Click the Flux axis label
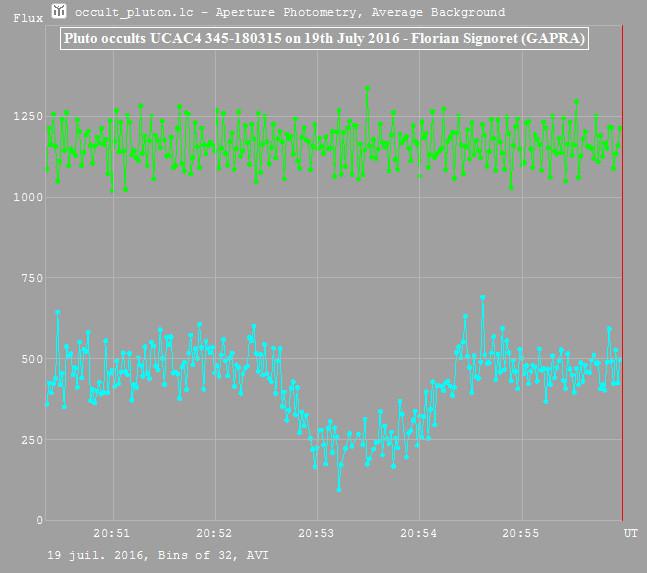Image resolution: width=647 pixels, height=573 pixels. coord(28,18)
